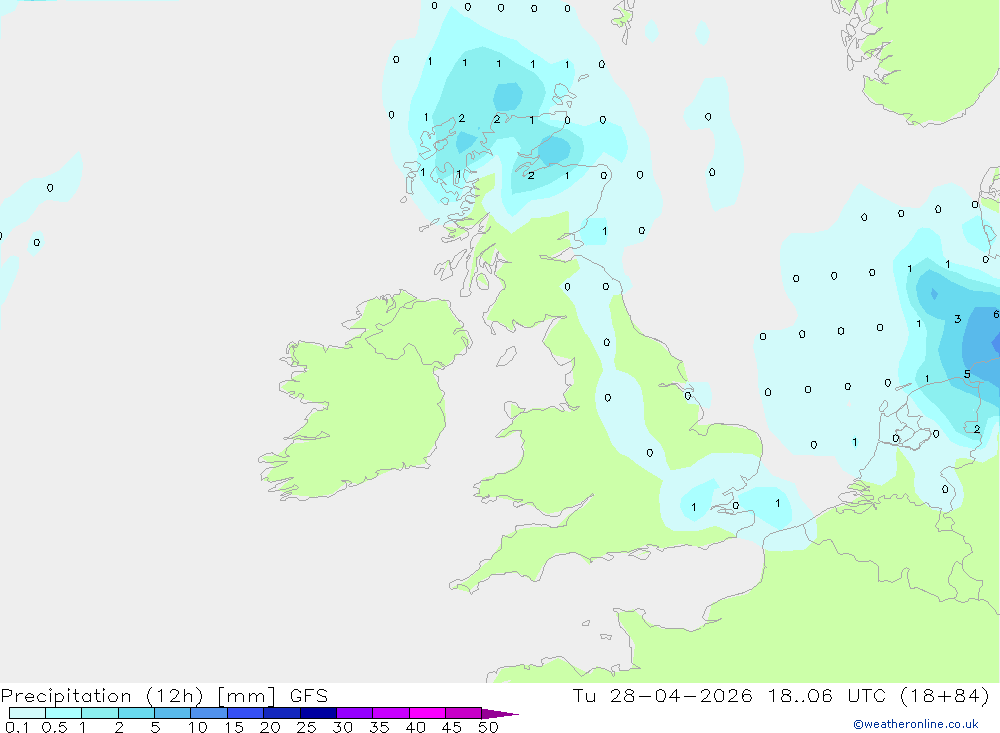
Task: Click the '3' precipitation value on map
Action: pyautogui.click(x=957, y=319)
